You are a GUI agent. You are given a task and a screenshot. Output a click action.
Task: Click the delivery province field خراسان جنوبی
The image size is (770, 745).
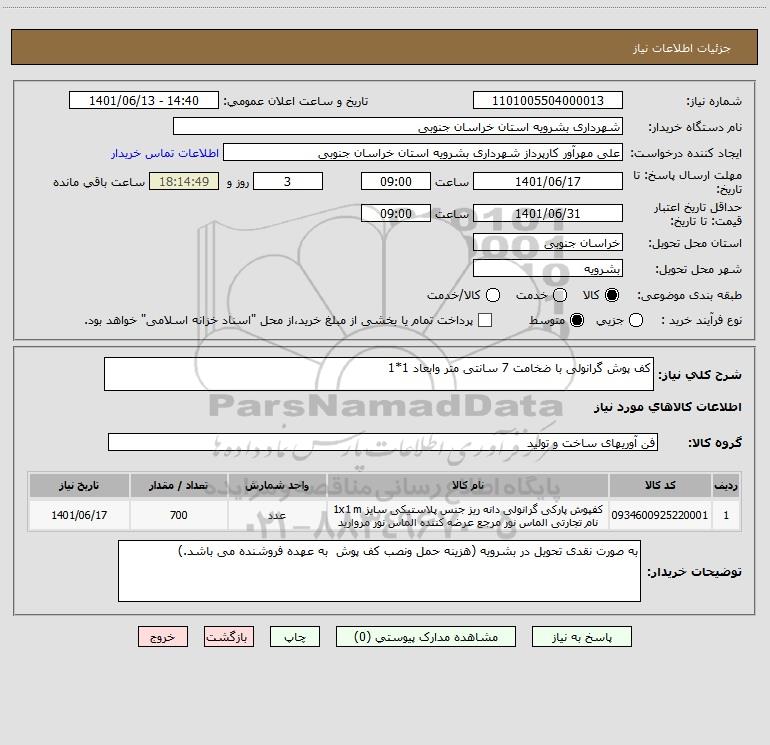[x=548, y=243]
